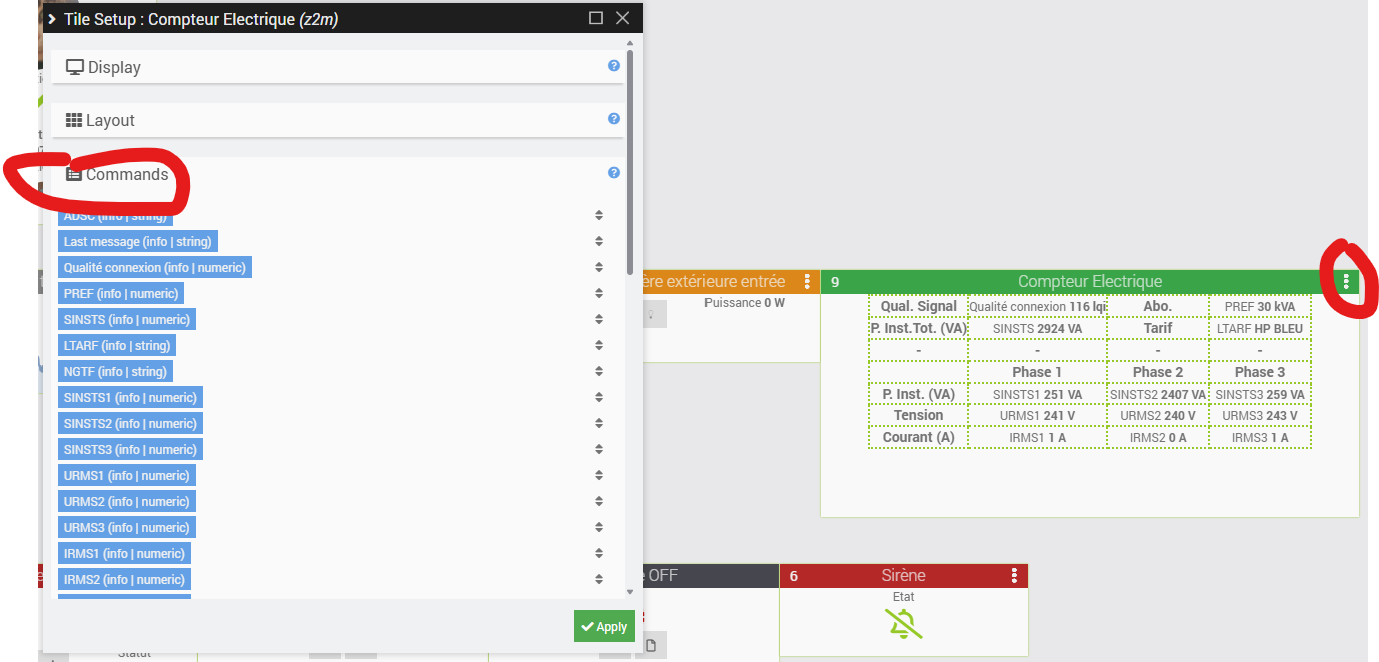Click the help icon beside Display section

coord(614,66)
